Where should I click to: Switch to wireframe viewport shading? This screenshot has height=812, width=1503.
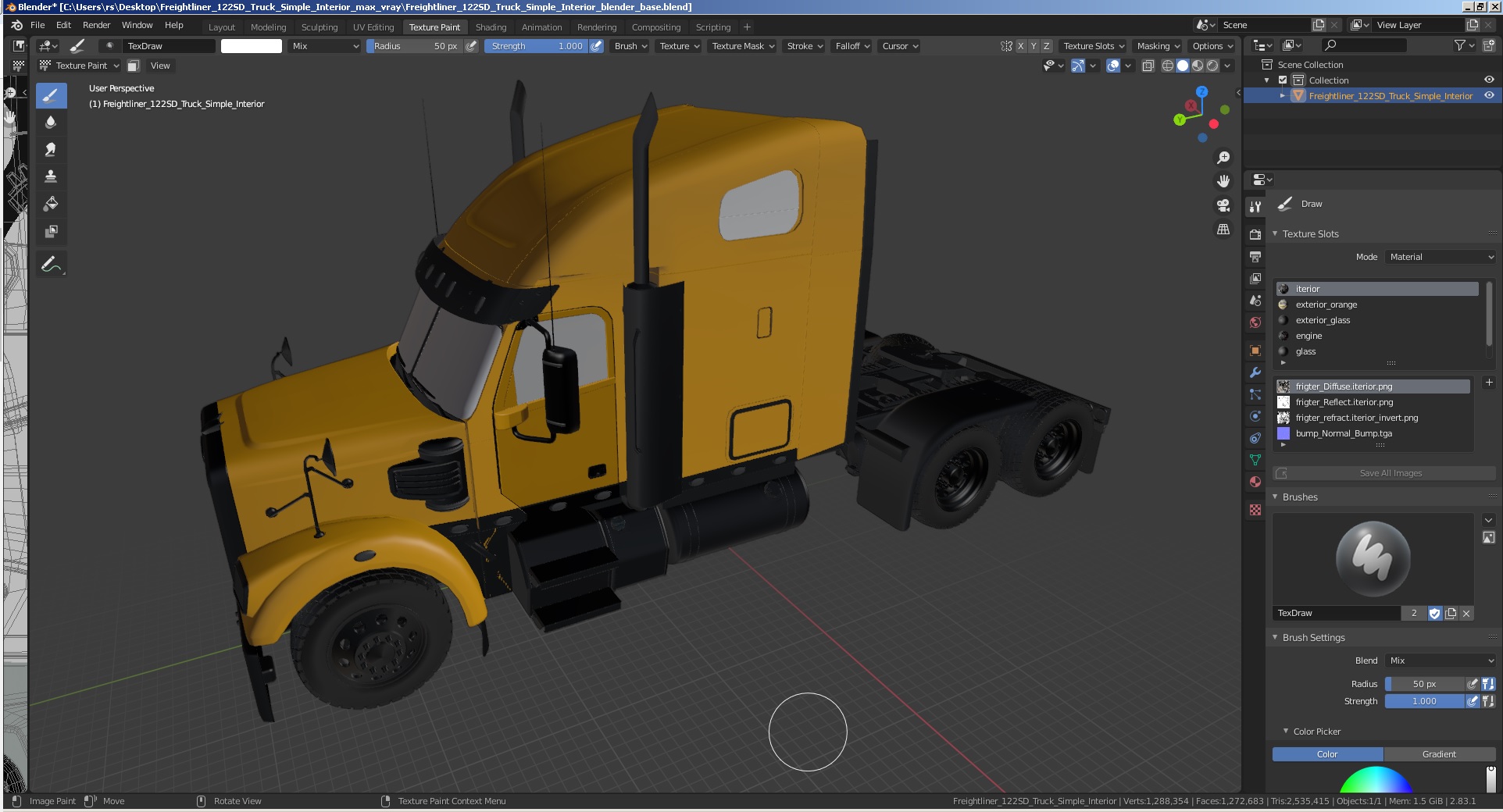click(1168, 66)
